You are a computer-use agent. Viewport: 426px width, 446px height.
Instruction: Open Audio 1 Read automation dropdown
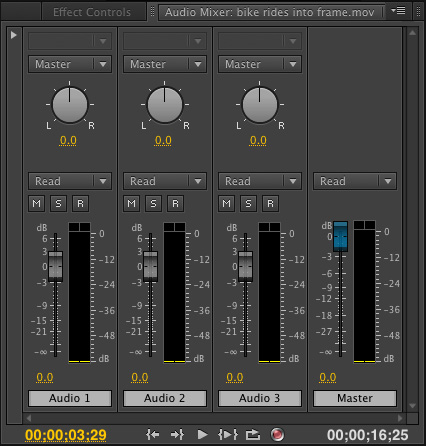pyautogui.click(x=70, y=181)
